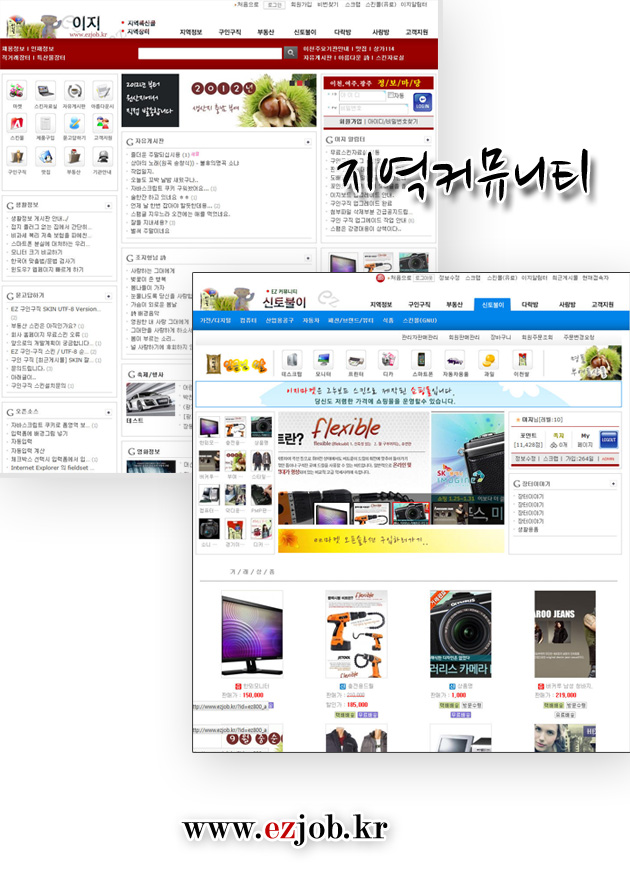Open the 구인구직 icon in the back window grid
The width and height of the screenshot is (630, 884).
point(17,156)
